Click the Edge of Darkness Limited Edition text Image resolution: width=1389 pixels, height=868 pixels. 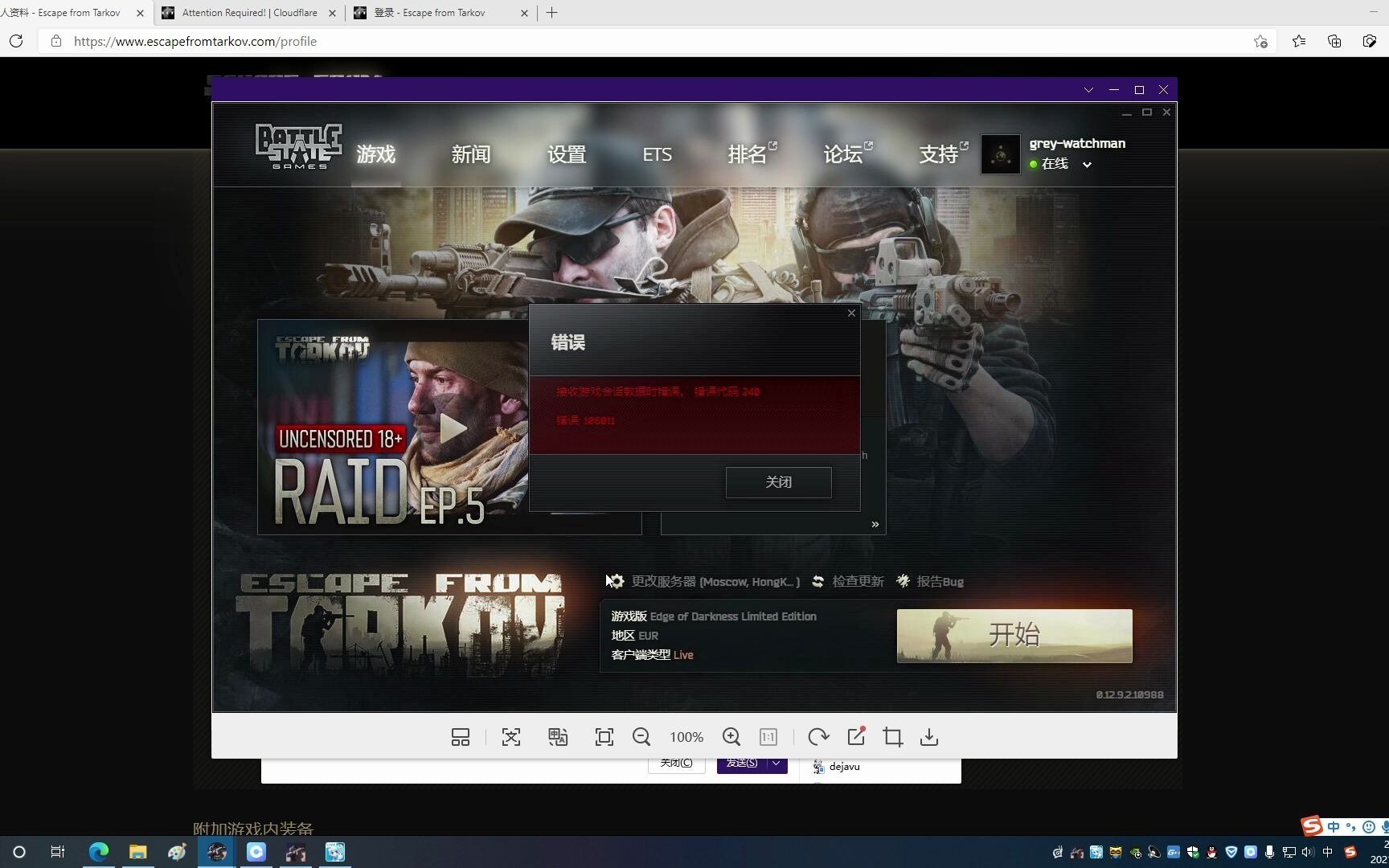733,616
